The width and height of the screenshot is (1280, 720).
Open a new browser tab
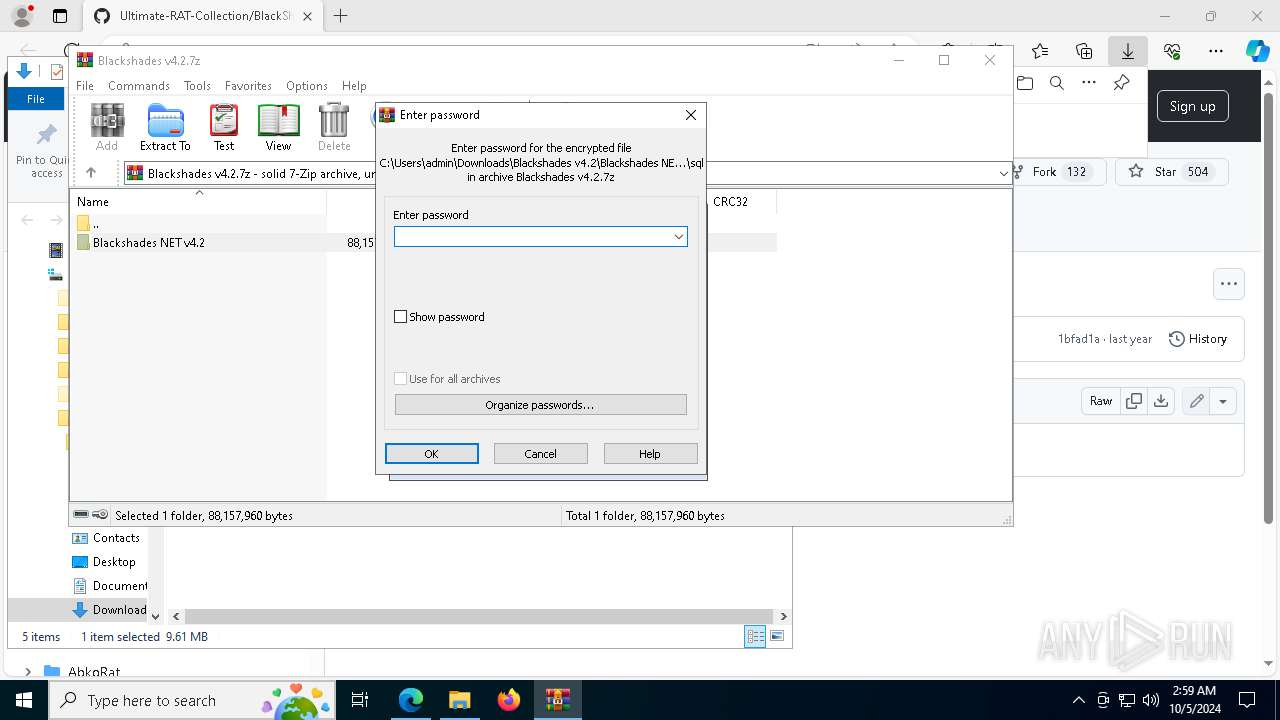(x=340, y=16)
